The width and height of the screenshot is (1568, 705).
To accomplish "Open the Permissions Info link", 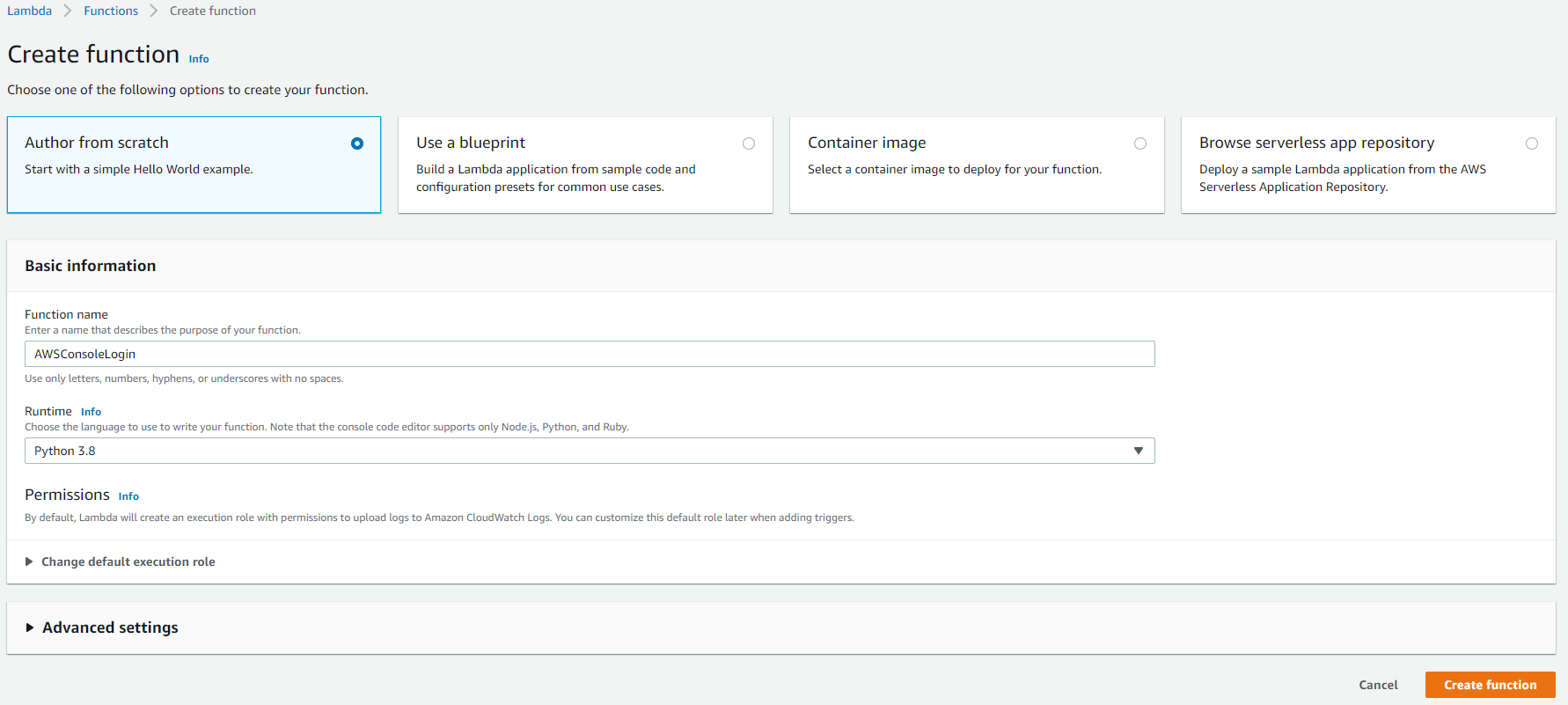I will 128,496.
